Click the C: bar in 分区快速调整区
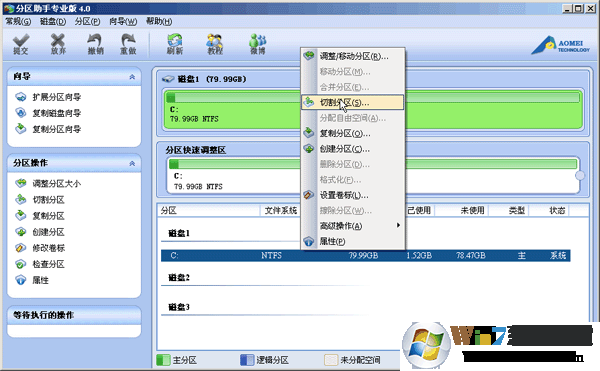The width and height of the screenshot is (600, 371). 372,176
